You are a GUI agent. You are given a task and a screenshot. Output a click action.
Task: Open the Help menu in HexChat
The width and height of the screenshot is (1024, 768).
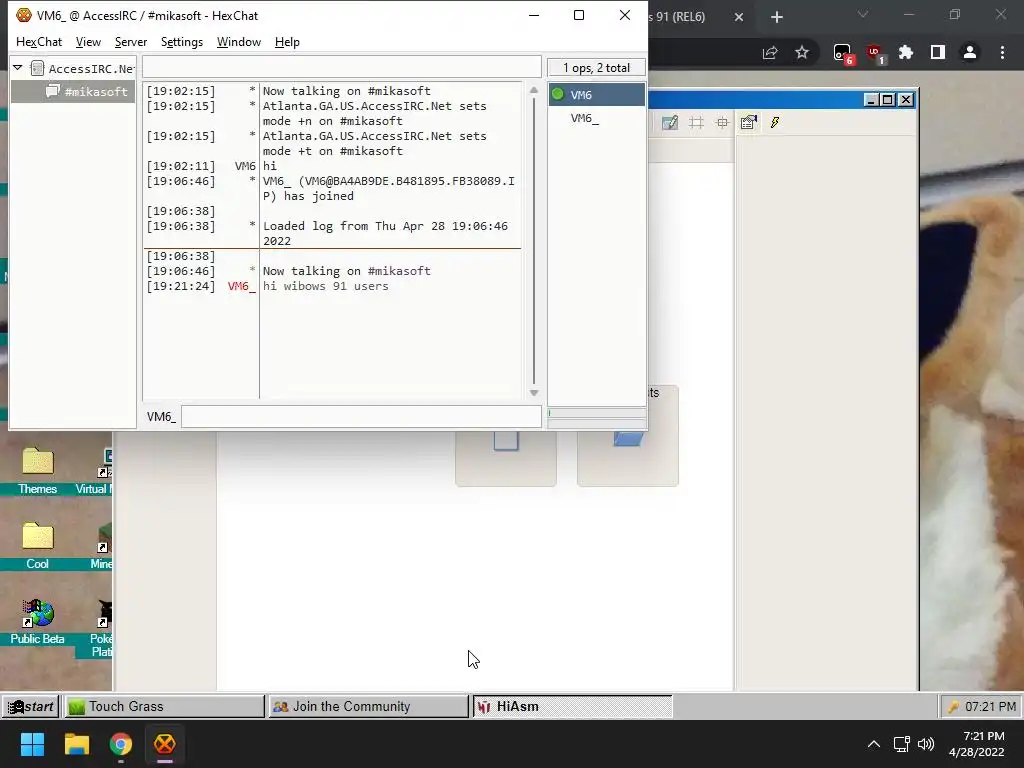[x=287, y=42]
